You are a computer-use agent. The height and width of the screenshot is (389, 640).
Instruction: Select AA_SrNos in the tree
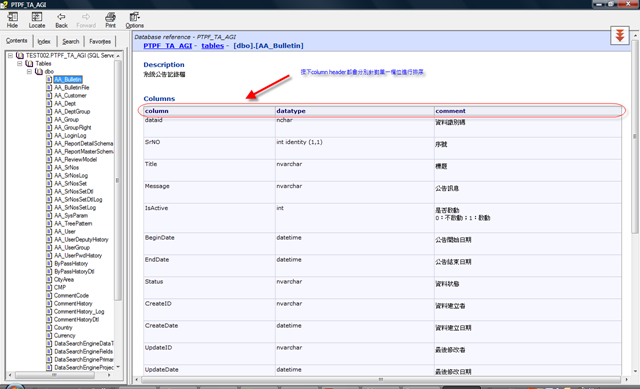click(67, 167)
